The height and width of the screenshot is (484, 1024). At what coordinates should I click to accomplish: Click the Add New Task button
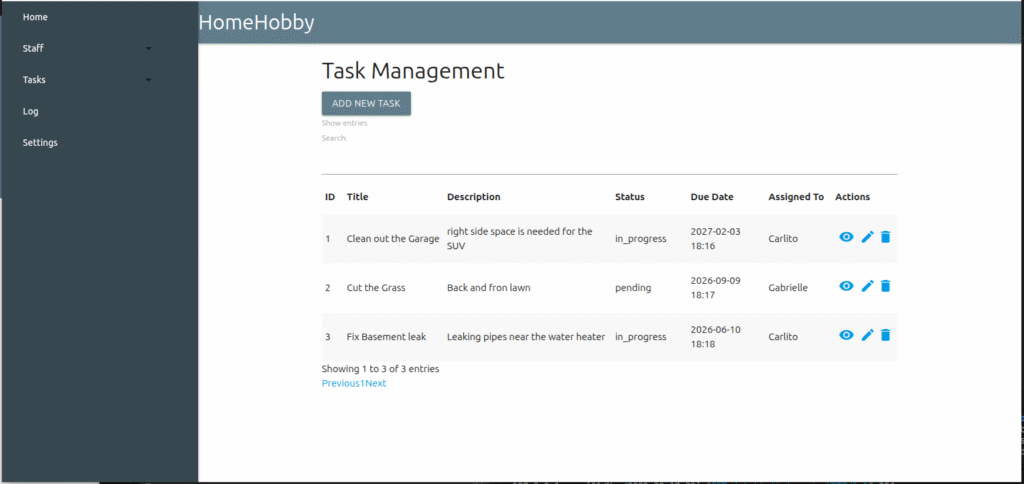click(x=366, y=103)
